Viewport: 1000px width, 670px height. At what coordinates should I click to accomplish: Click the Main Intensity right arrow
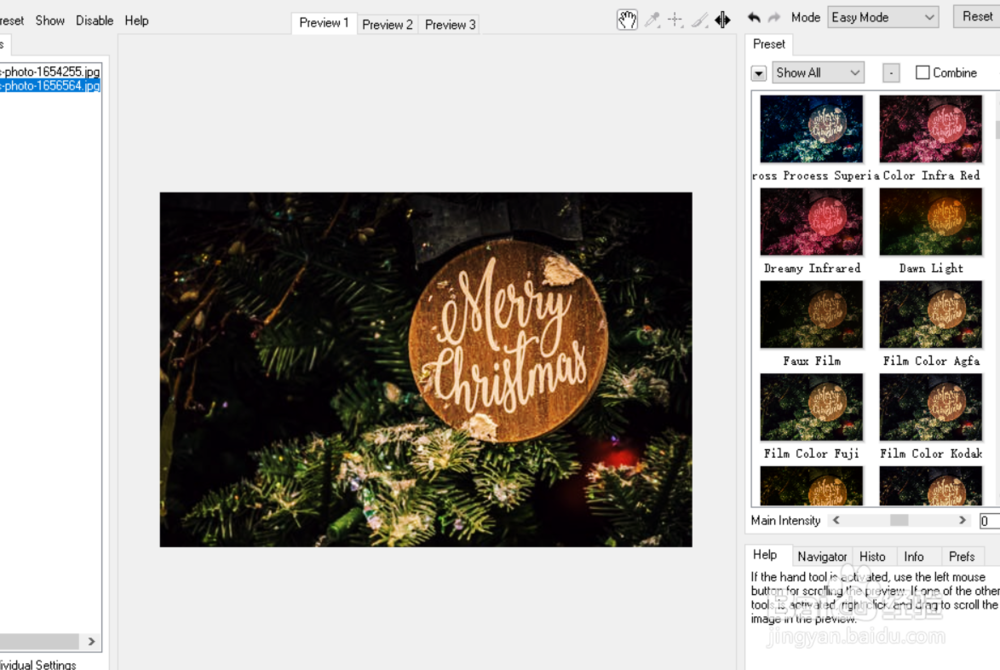(x=962, y=520)
